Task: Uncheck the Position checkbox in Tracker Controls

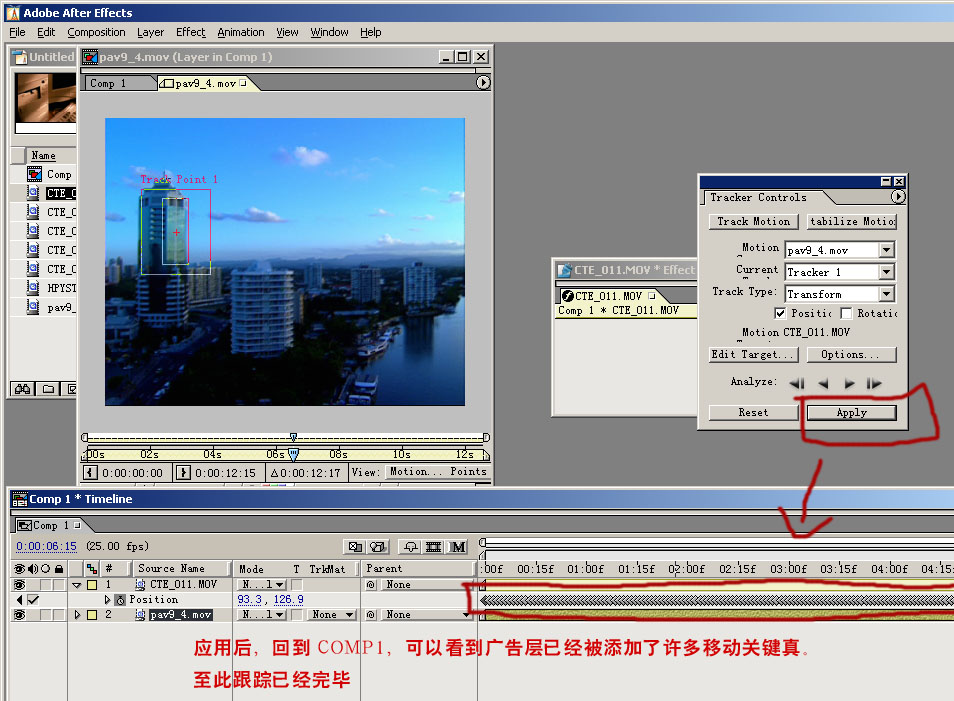Action: (780, 314)
